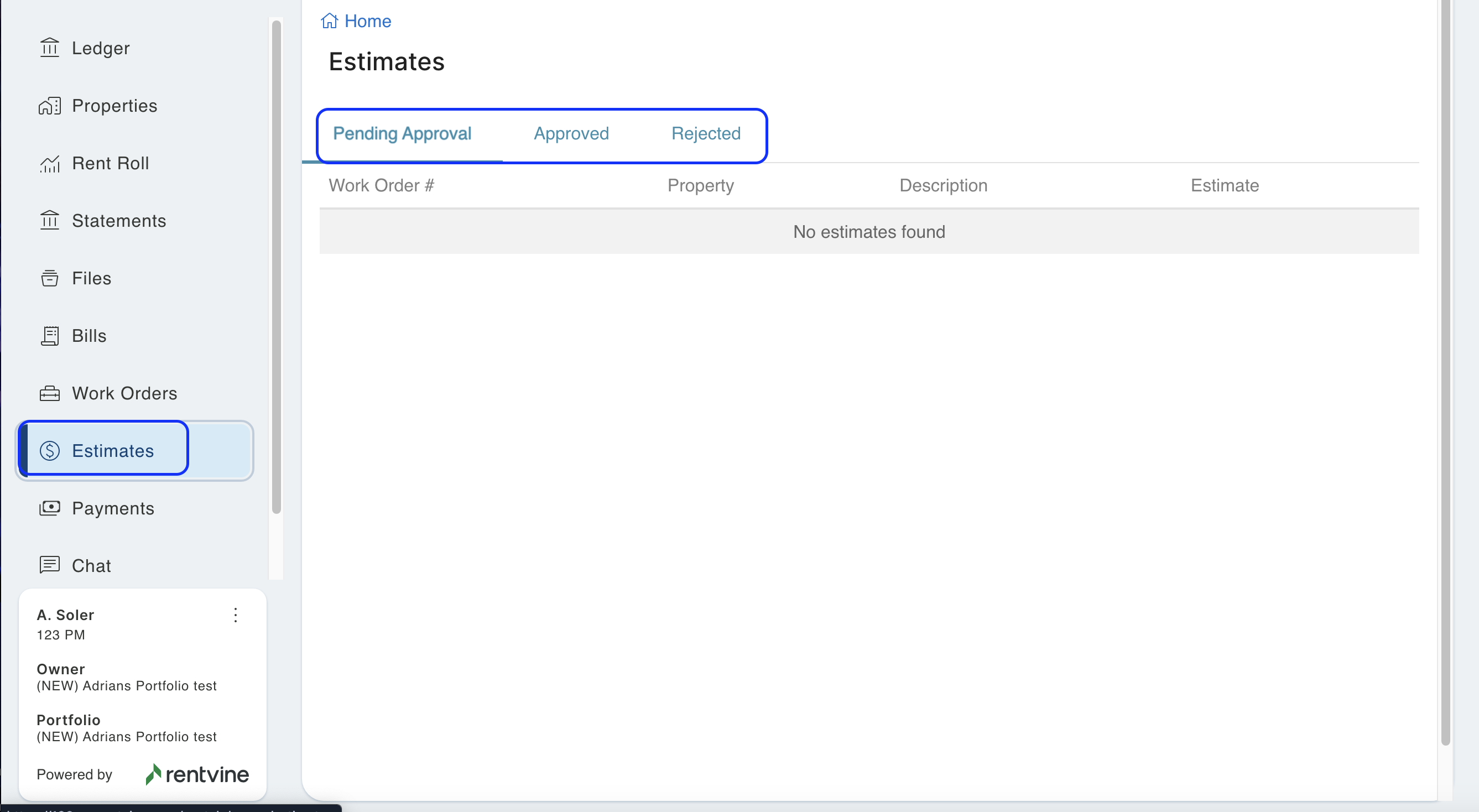
Task: Click the Estimates dollar-sign icon
Action: click(49, 451)
